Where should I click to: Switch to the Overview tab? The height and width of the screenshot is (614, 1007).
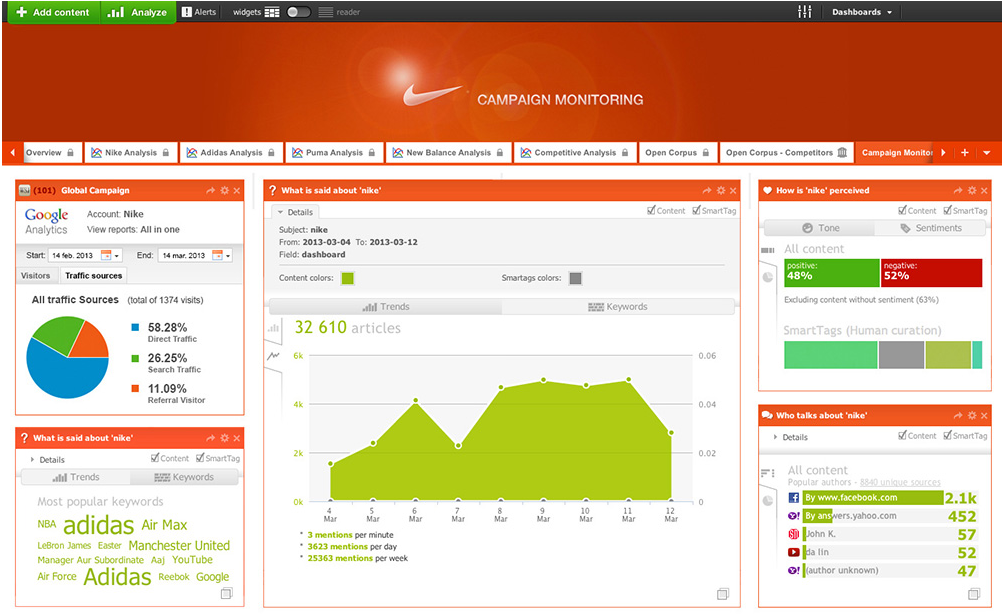coord(53,153)
